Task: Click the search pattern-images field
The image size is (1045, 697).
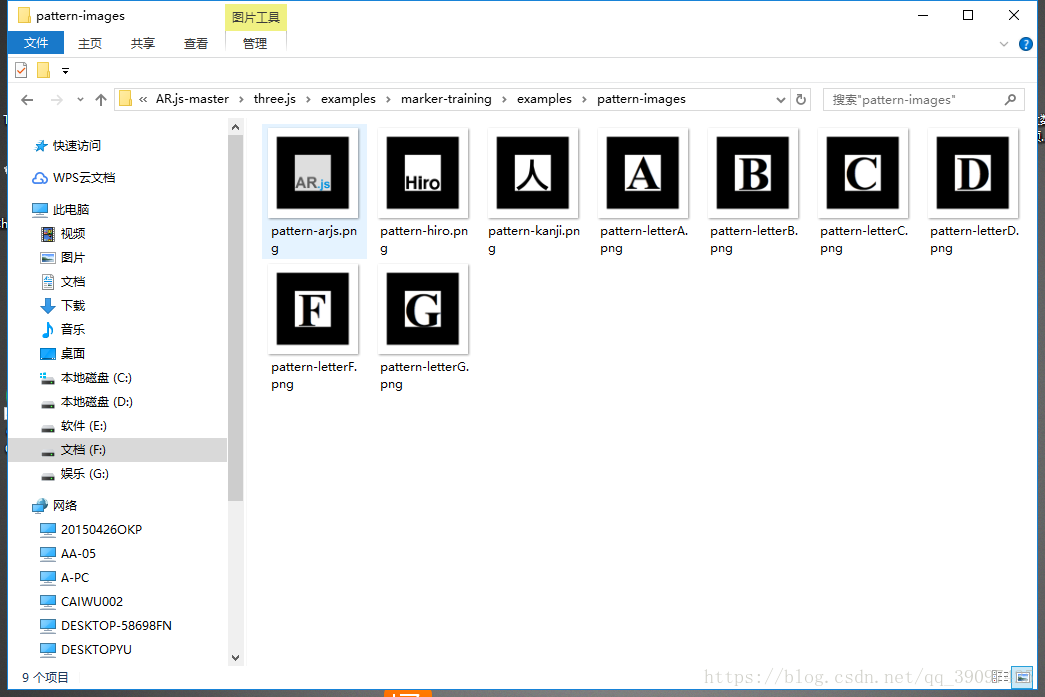Action: (924, 100)
